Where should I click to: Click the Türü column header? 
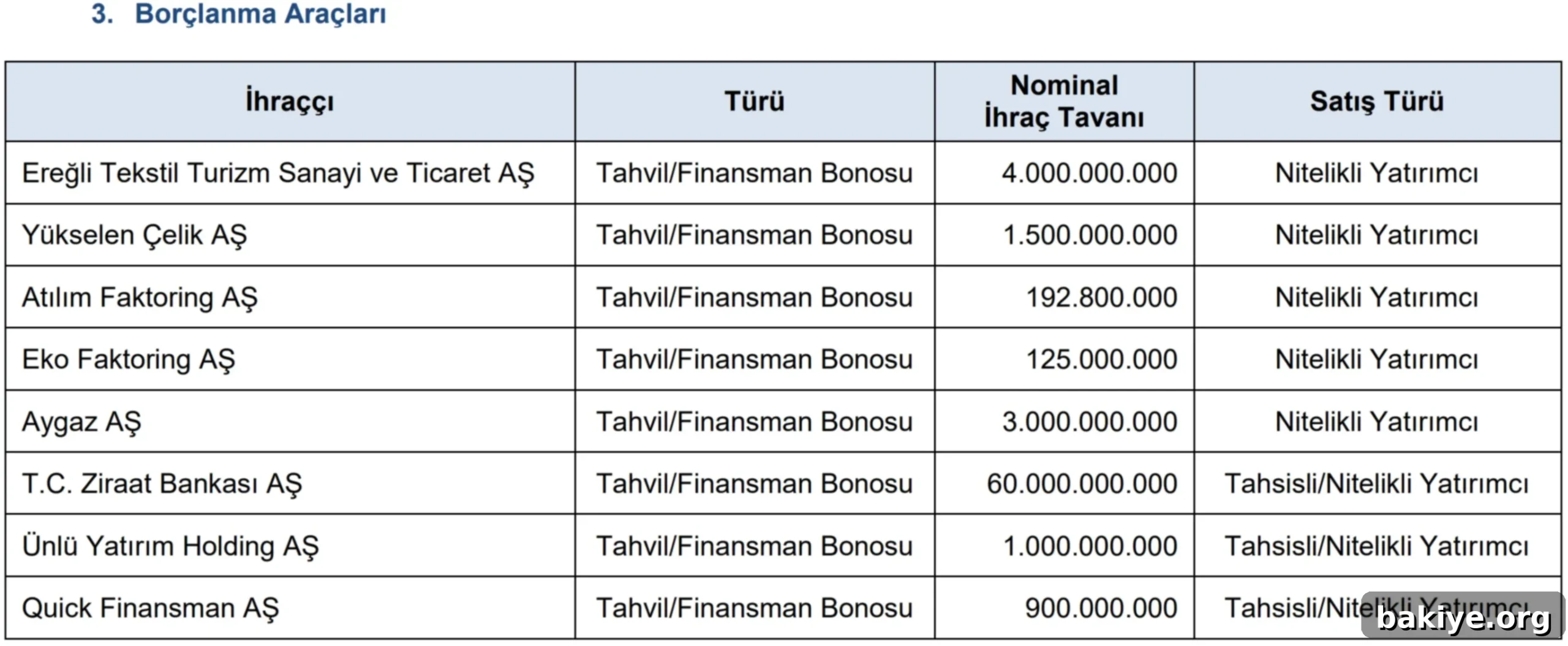pyautogui.click(x=755, y=101)
